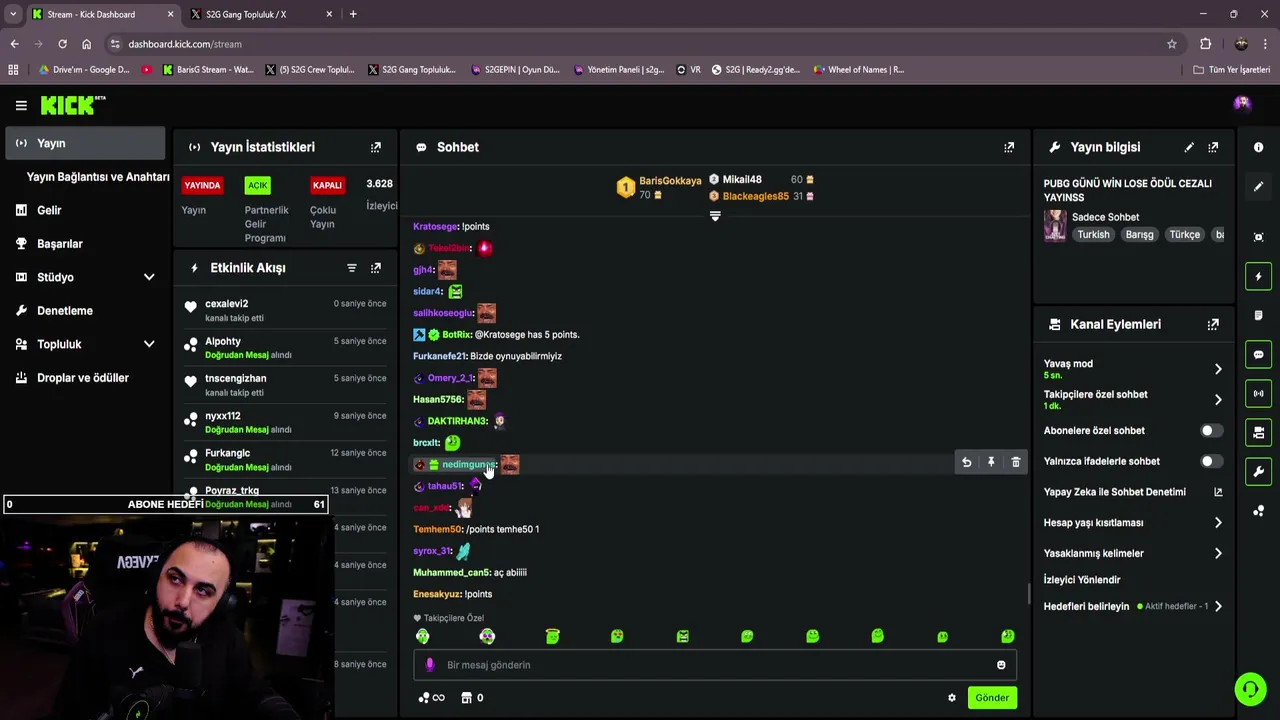The image size is (1280, 720).
Task: Toggle Abonelere özel sohbet switch
Action: pos(1211,431)
